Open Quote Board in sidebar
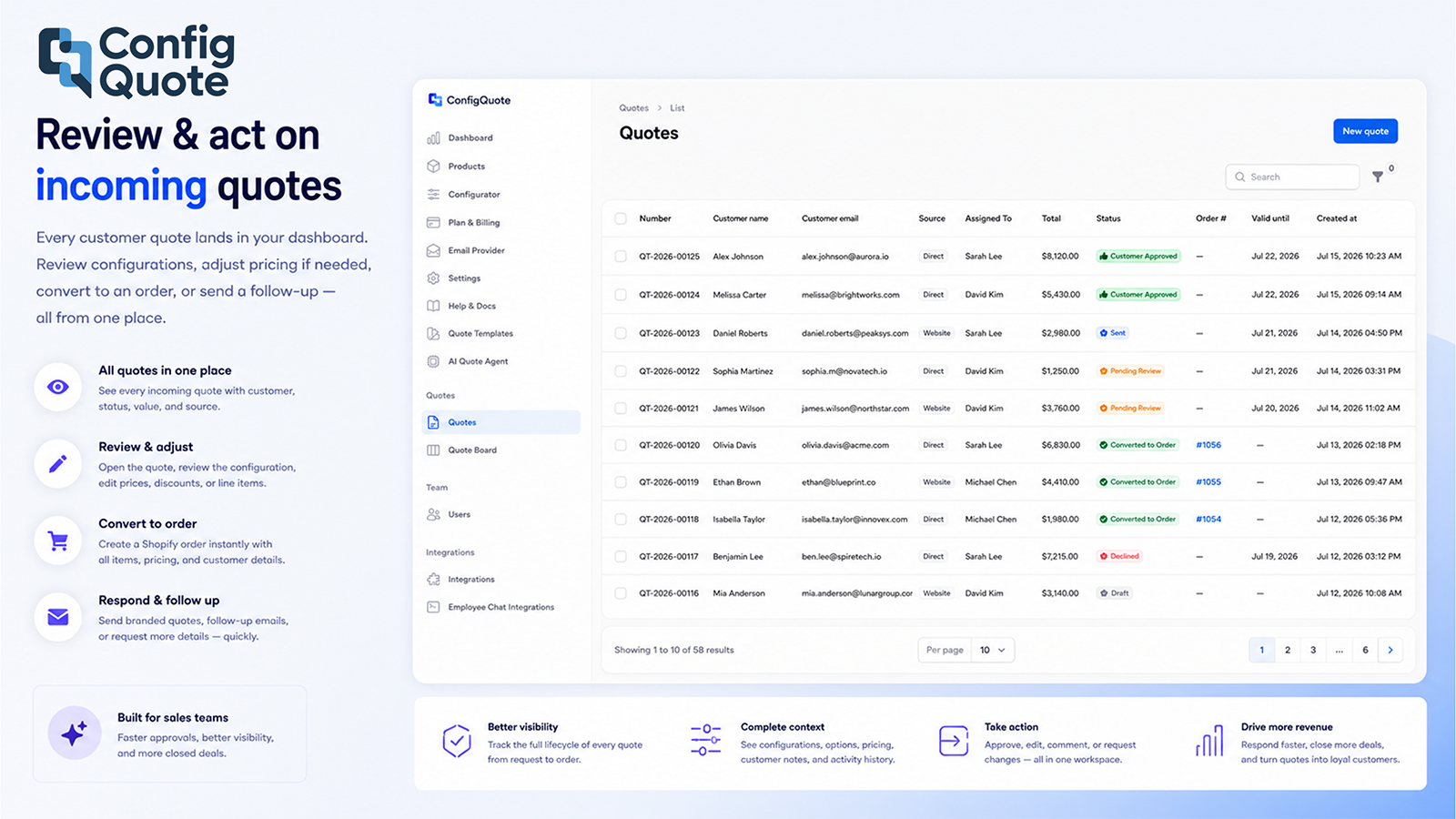Image resolution: width=1456 pixels, height=819 pixels. click(x=472, y=450)
